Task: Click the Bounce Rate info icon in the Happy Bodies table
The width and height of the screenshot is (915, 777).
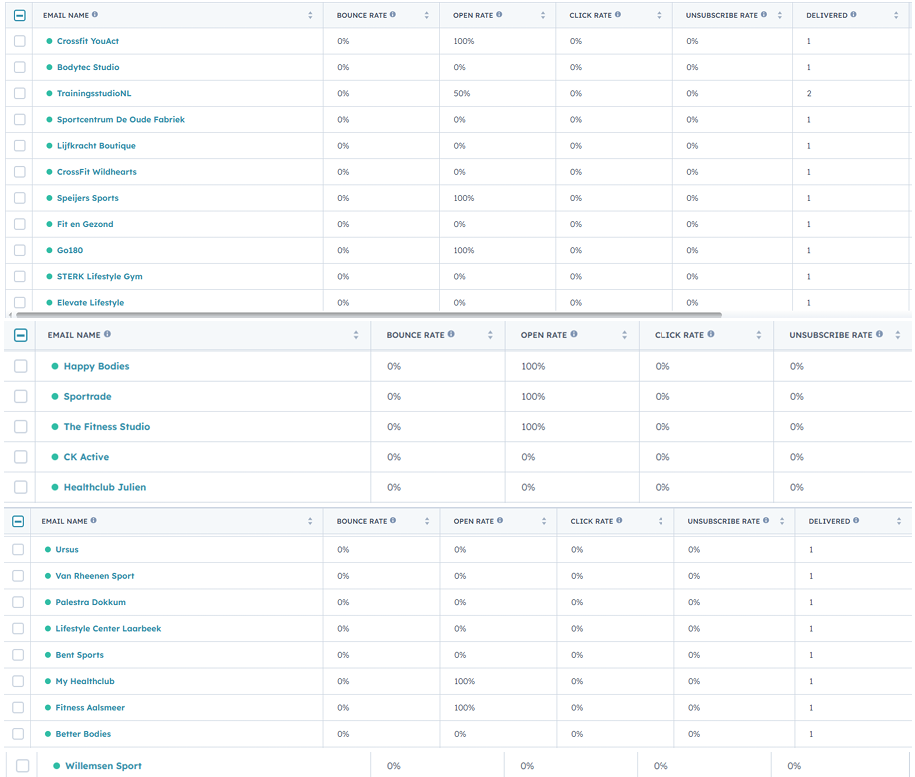Action: click(451, 334)
